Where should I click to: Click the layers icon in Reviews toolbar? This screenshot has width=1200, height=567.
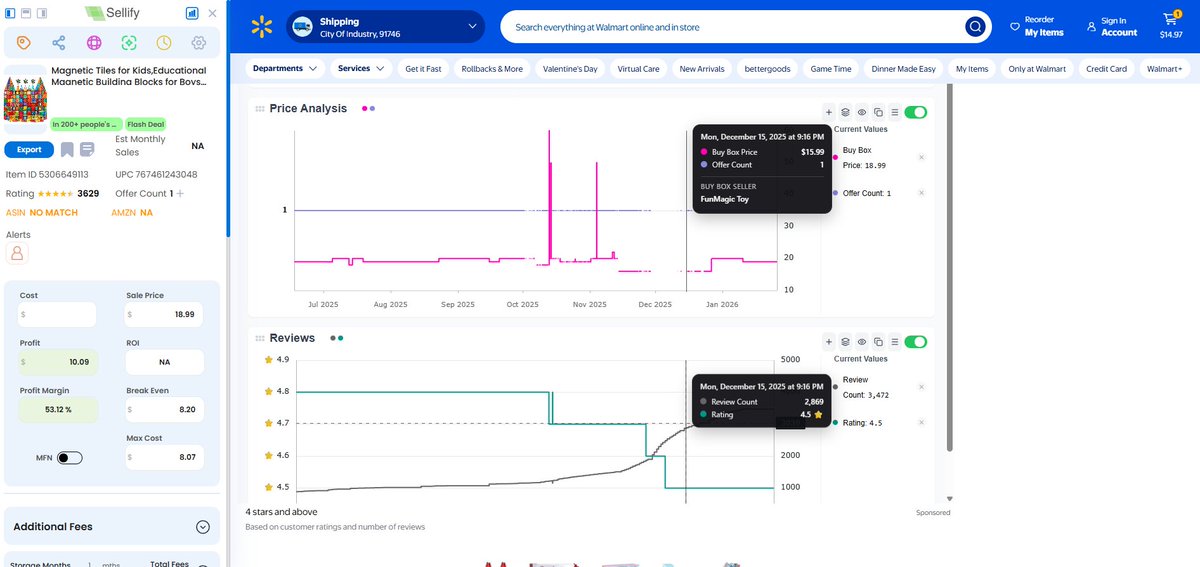[x=845, y=341]
